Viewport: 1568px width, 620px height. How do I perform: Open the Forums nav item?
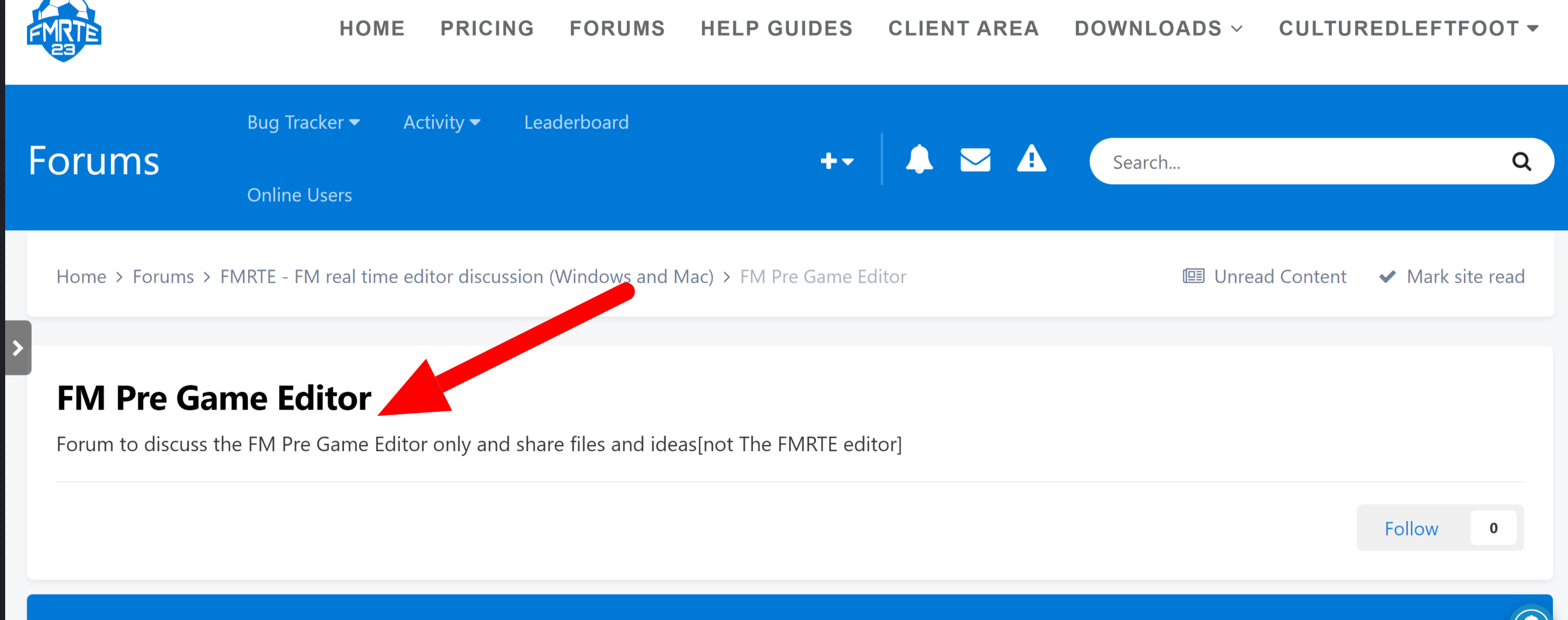[x=617, y=28]
